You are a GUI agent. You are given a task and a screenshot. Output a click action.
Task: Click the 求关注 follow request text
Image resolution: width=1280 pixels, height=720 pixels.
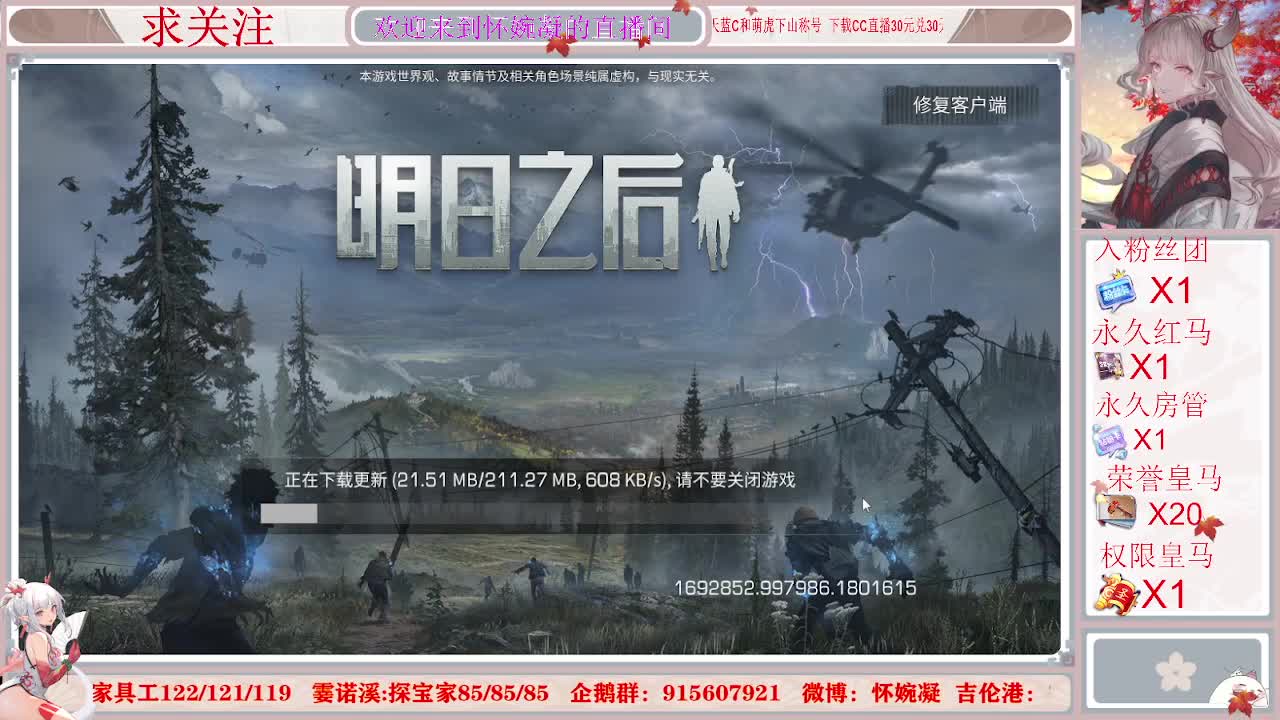point(208,27)
